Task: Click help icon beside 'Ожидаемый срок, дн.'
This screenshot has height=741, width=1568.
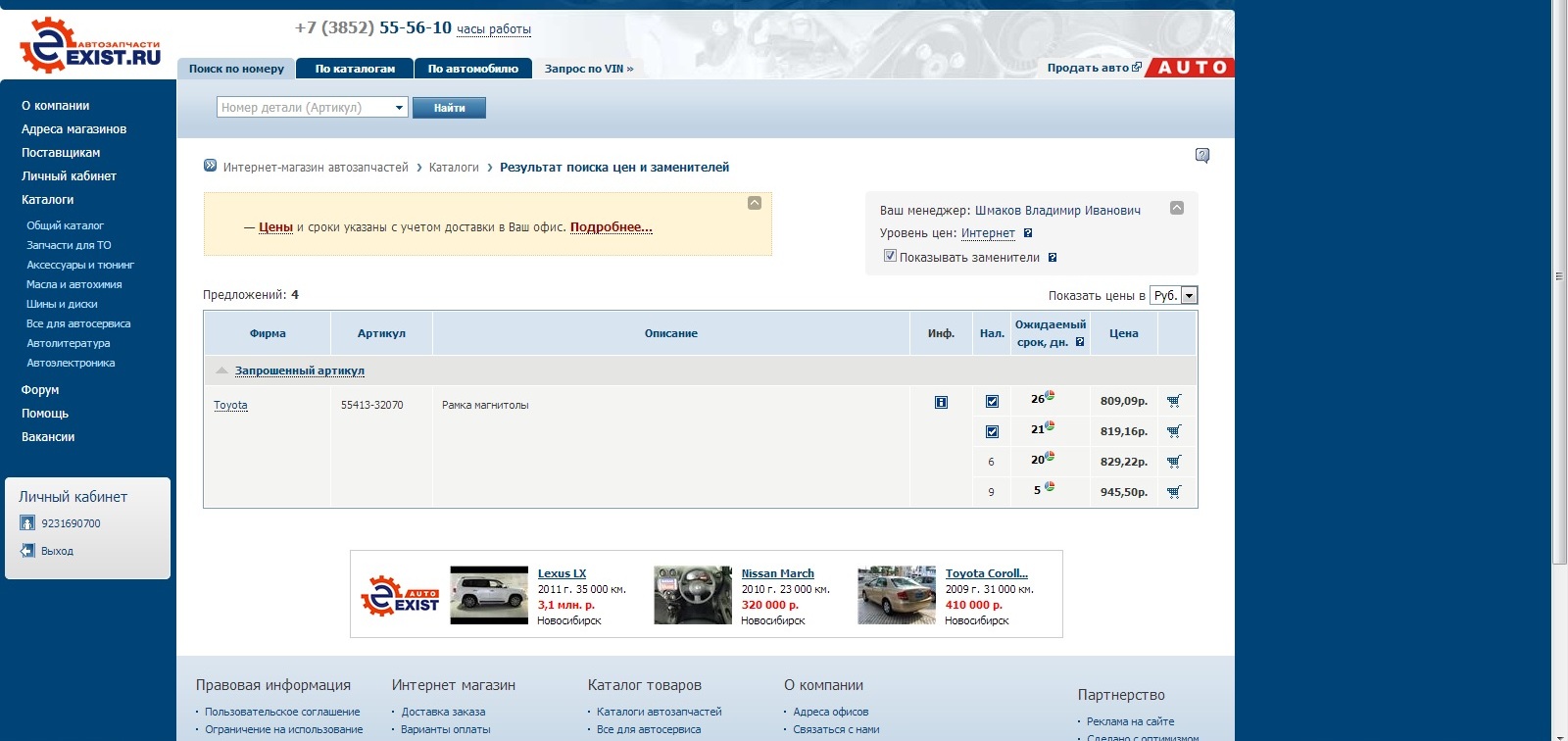Action: (1080, 342)
